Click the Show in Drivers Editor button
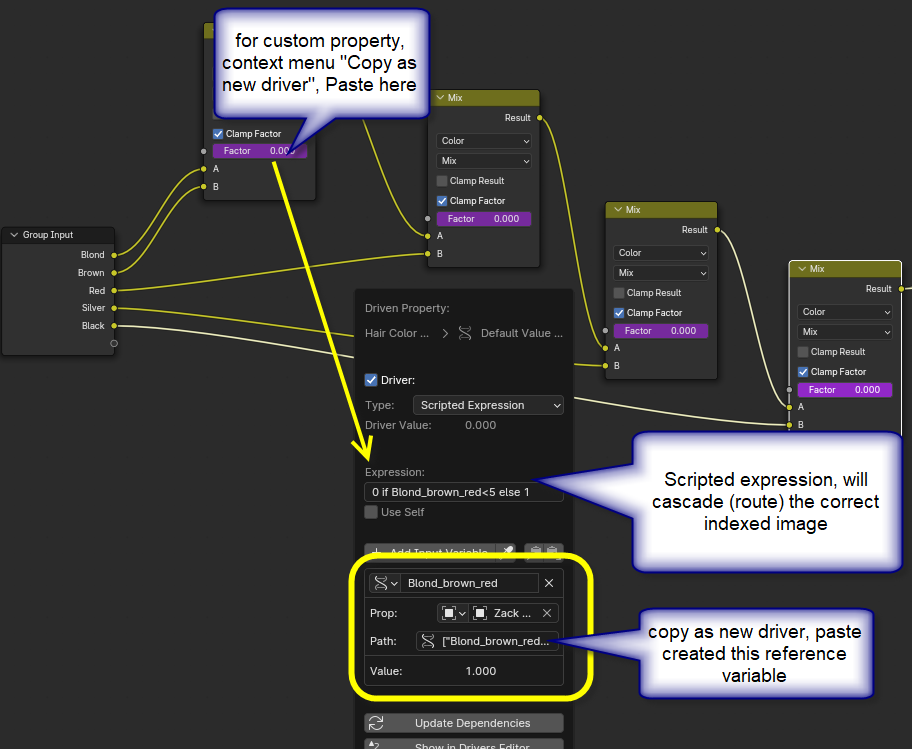The image size is (912, 749). point(464,744)
